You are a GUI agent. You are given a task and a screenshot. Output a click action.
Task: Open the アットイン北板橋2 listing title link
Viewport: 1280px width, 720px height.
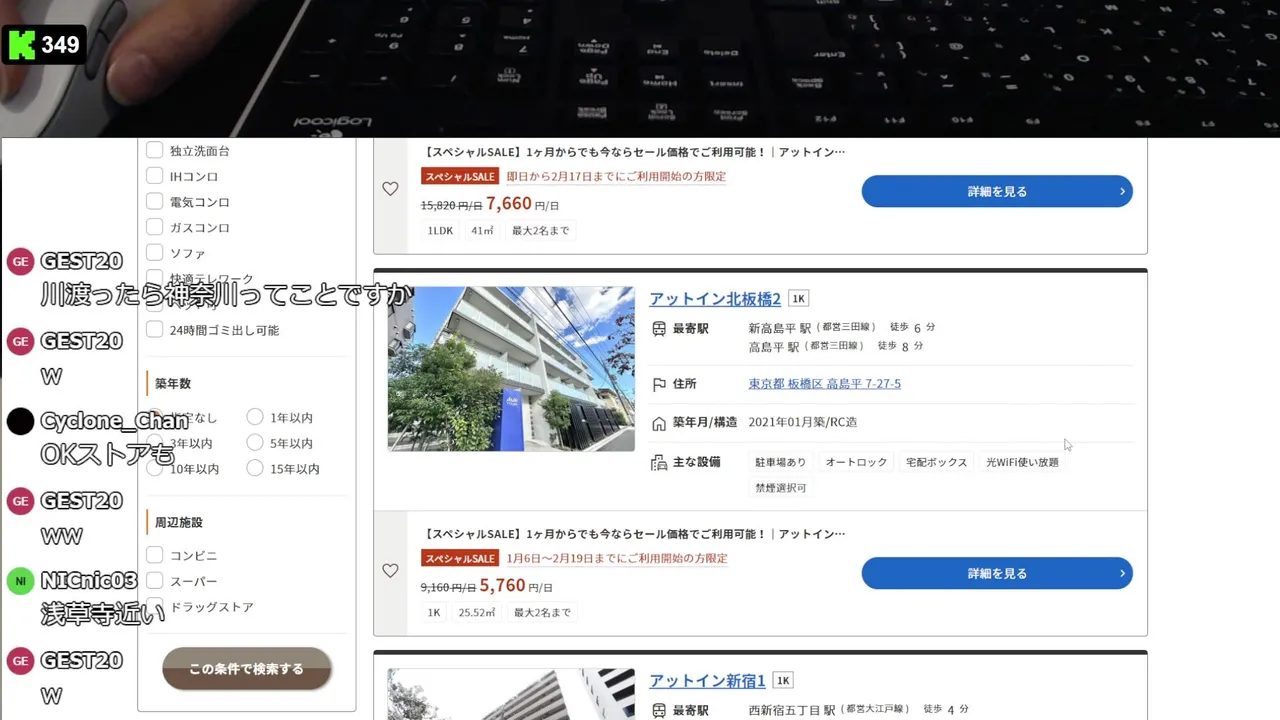coord(715,299)
